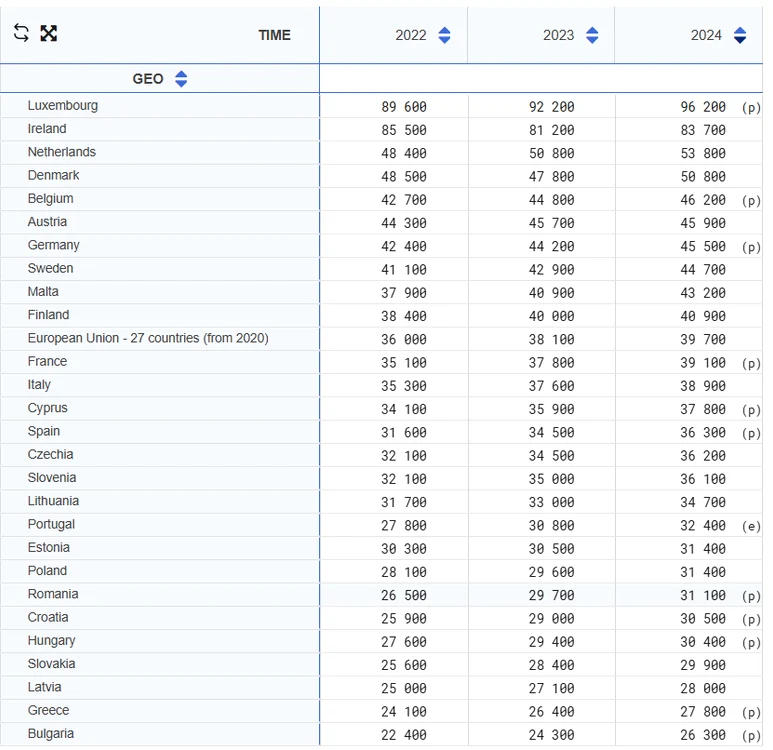773x750 pixels.
Task: Click Finland 2023 value 40 000
Action: click(x=552, y=316)
